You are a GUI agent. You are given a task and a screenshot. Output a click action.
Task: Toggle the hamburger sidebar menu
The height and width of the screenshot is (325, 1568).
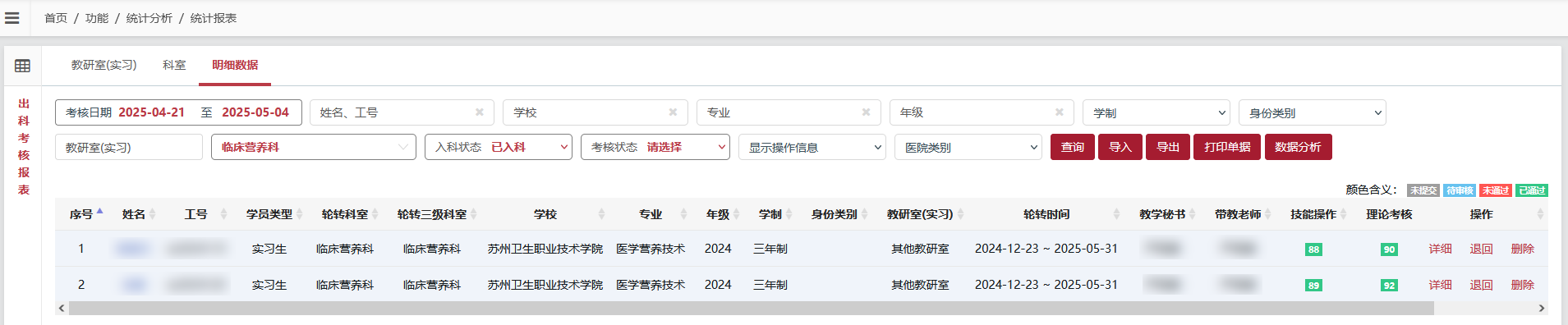click(x=12, y=17)
